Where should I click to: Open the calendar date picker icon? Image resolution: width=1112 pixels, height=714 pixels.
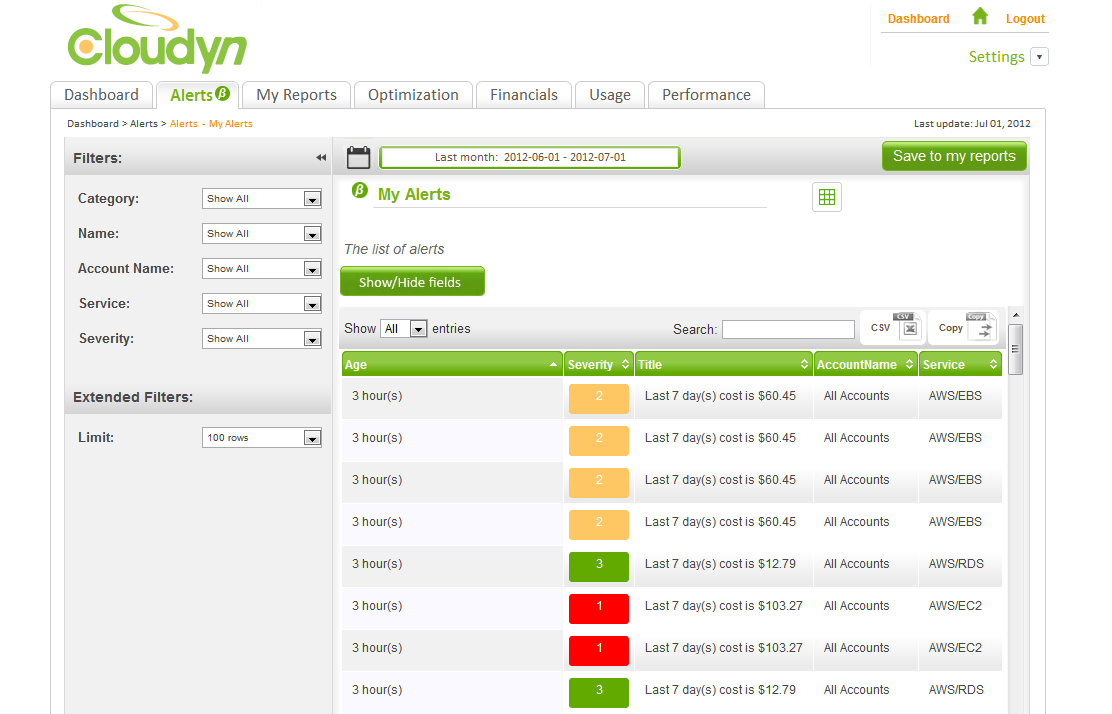tap(358, 156)
